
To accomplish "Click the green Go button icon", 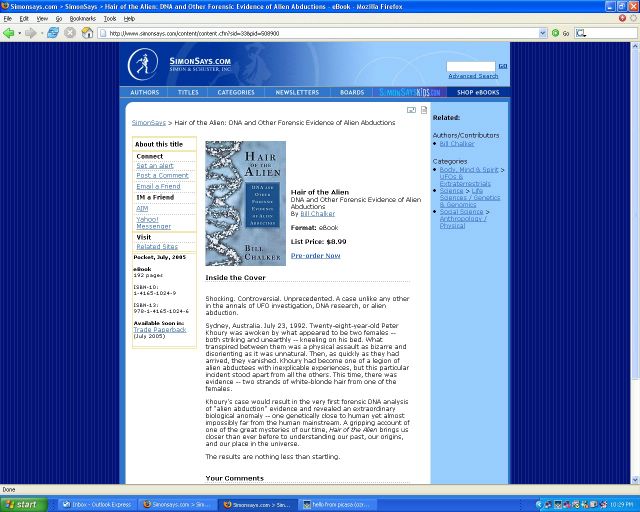I will tap(556, 33).
